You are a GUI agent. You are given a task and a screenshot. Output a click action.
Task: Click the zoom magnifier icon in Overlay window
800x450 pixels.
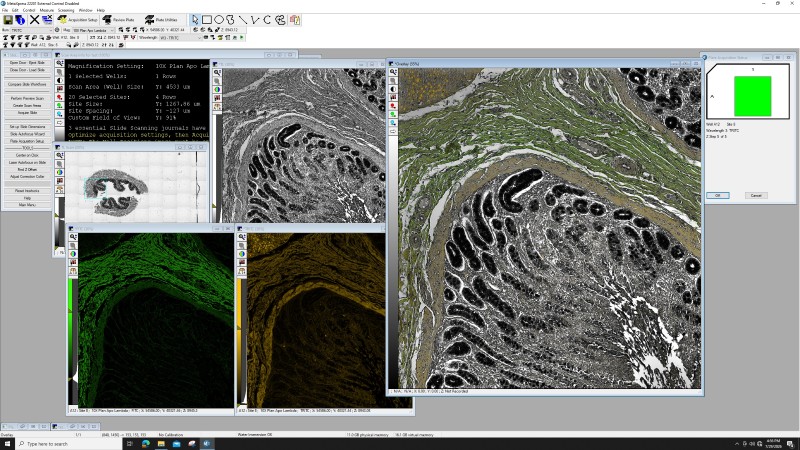click(393, 72)
